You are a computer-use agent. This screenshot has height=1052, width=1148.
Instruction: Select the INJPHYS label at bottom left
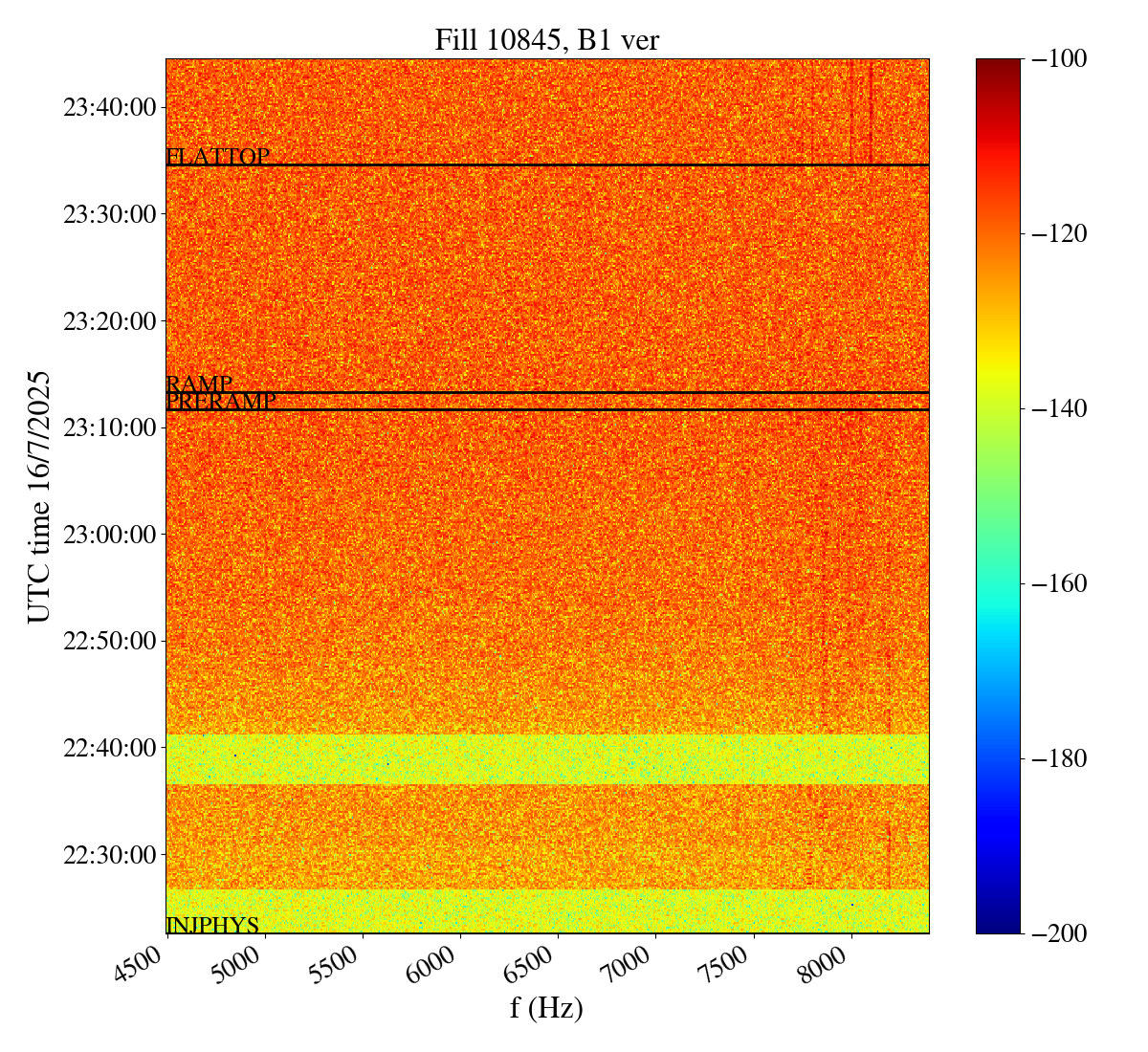pyautogui.click(x=212, y=925)
